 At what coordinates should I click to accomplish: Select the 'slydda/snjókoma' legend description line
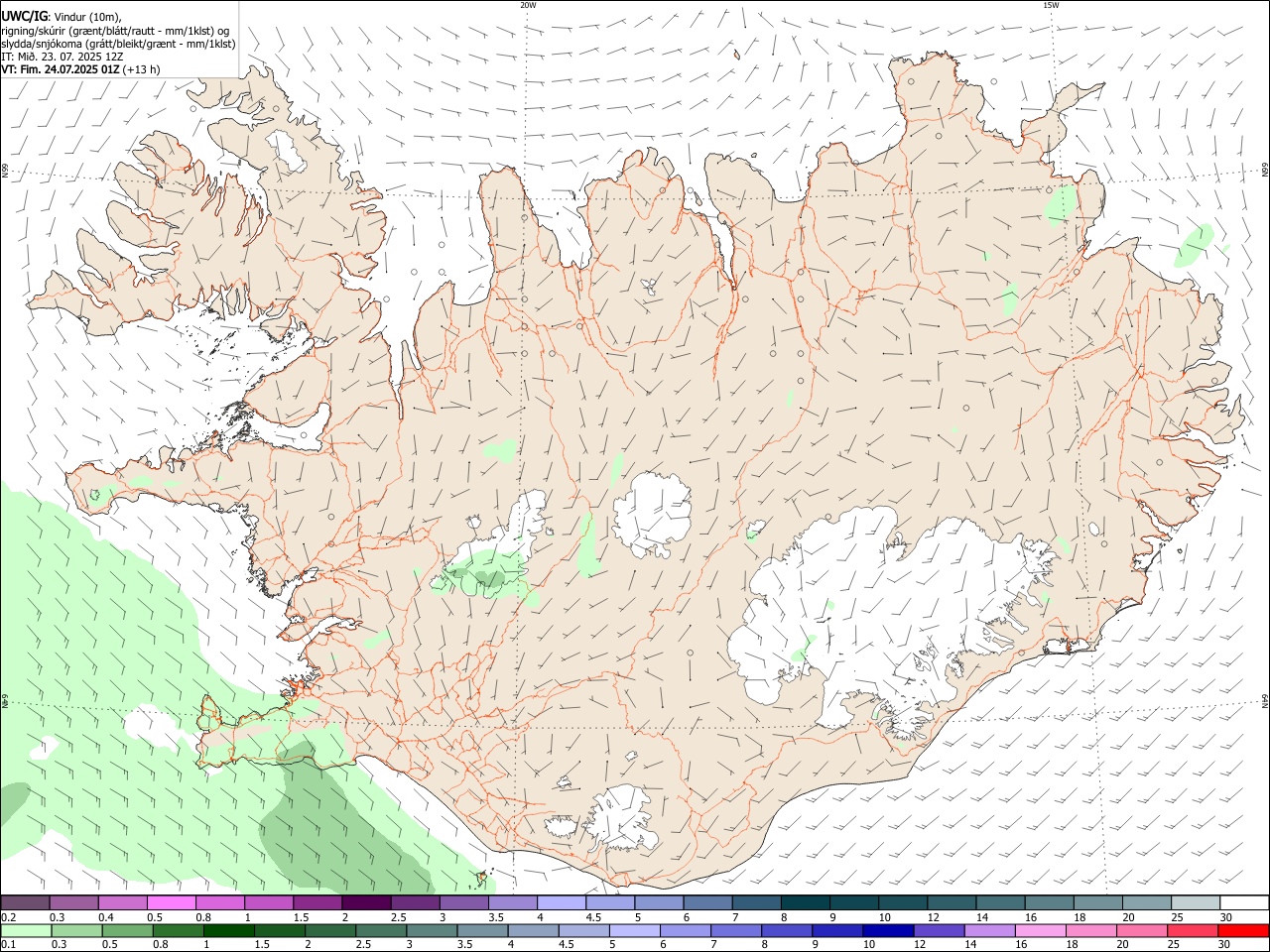click(118, 44)
